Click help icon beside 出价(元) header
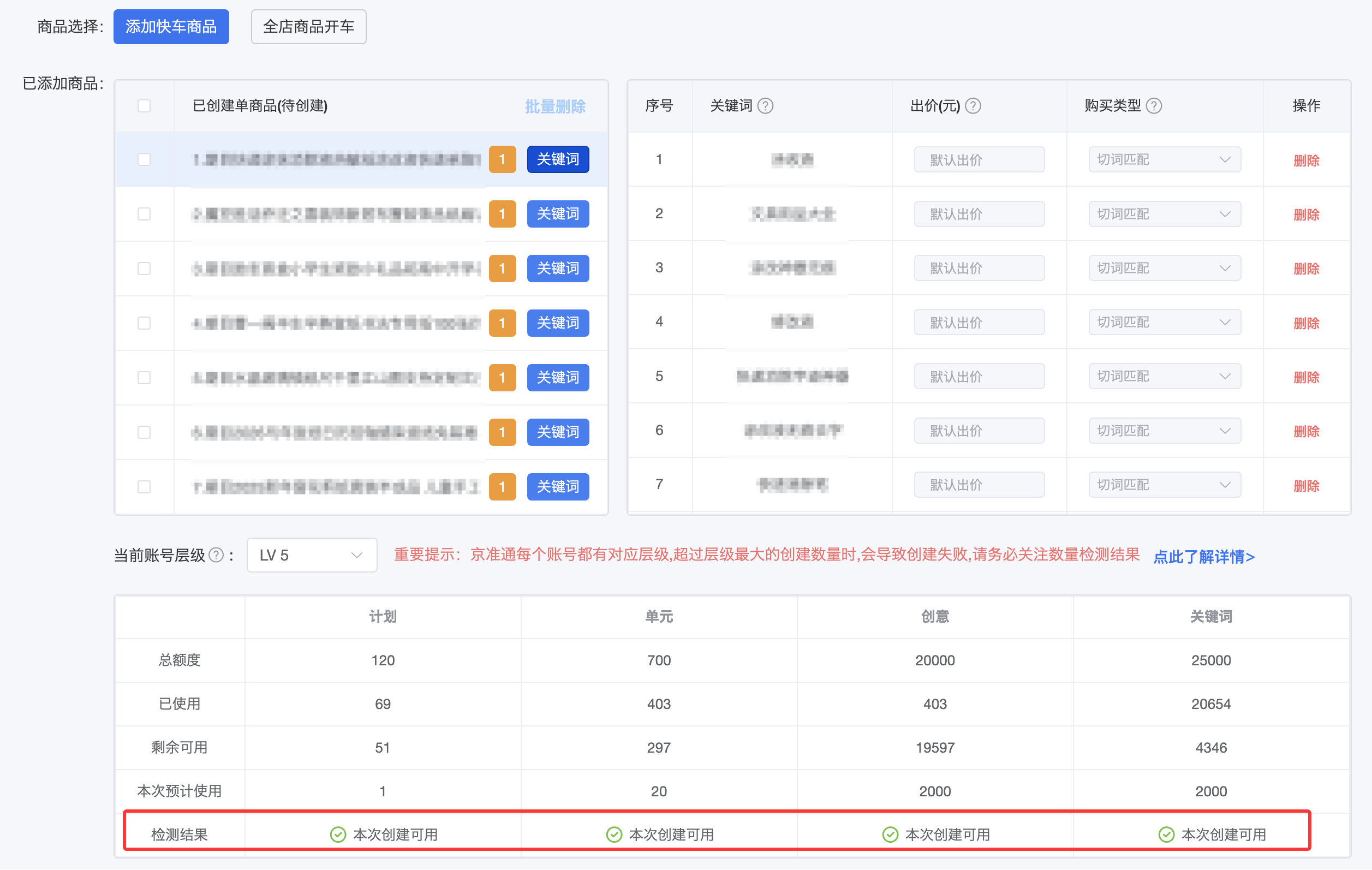The width and height of the screenshot is (1372, 870). click(x=973, y=106)
